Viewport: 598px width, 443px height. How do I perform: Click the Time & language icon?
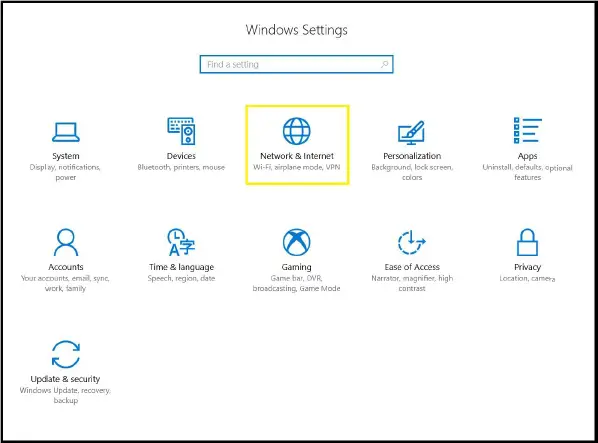click(181, 242)
